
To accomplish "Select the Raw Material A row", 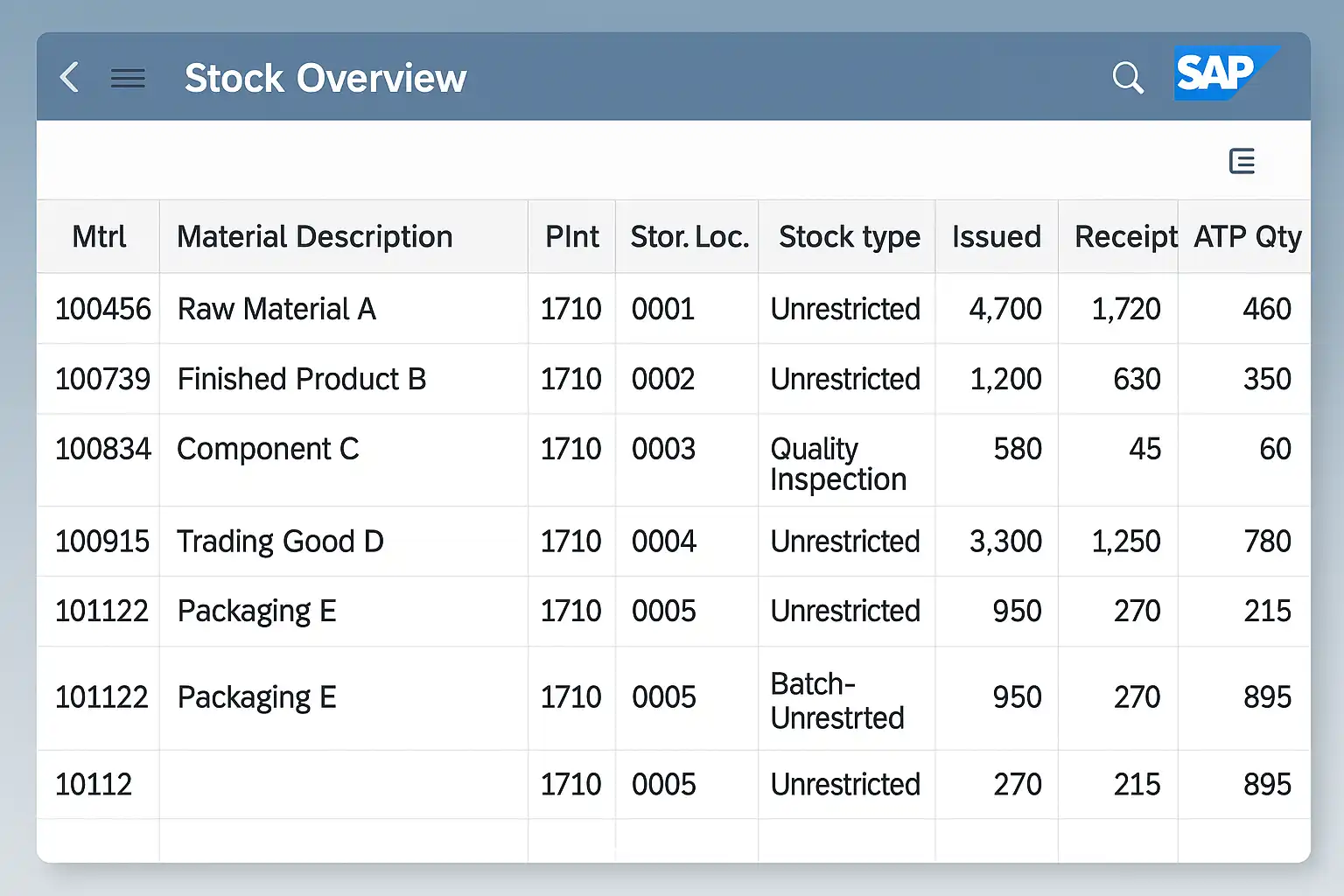I will click(x=276, y=309).
